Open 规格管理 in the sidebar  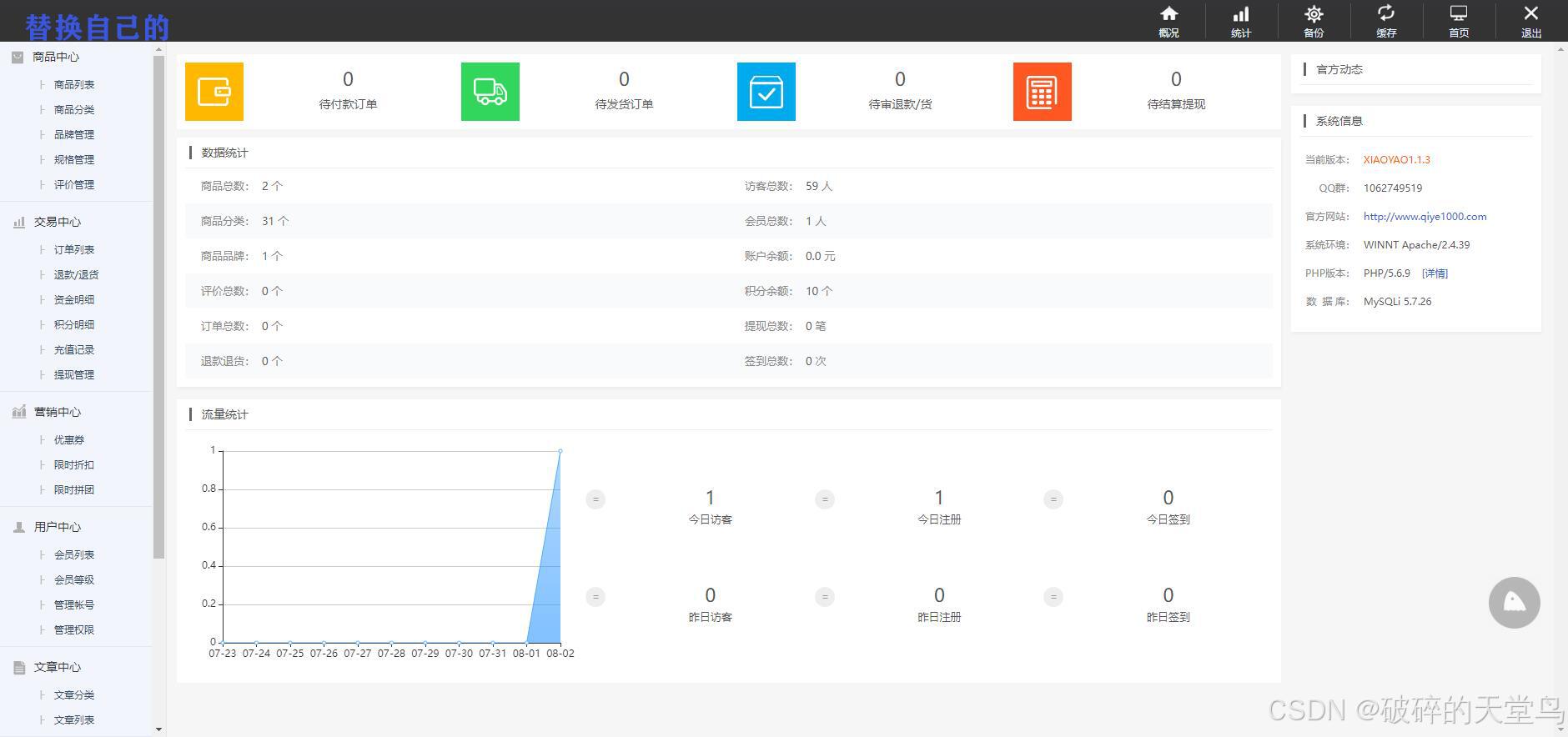click(x=74, y=159)
